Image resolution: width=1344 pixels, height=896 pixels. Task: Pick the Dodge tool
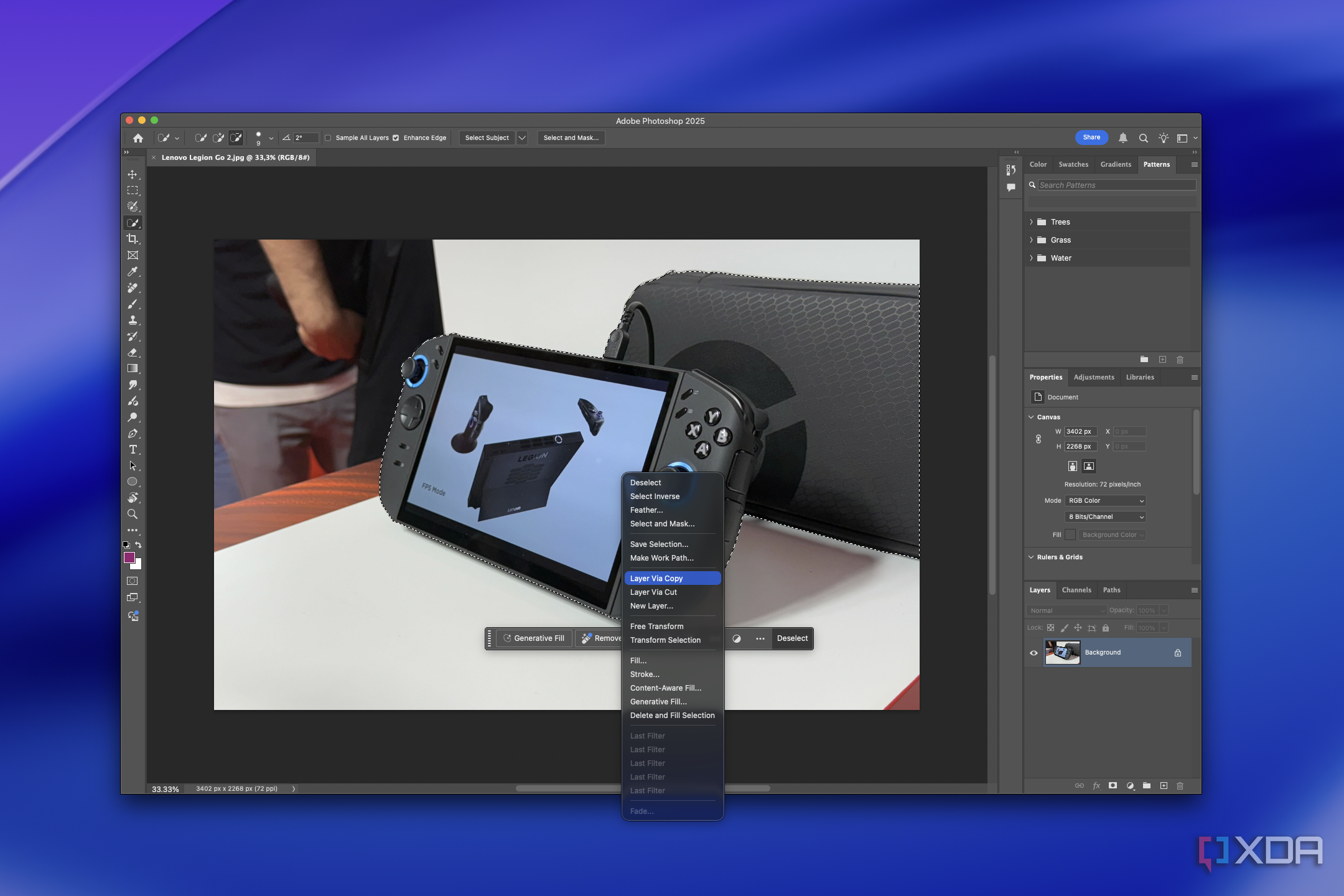click(133, 417)
